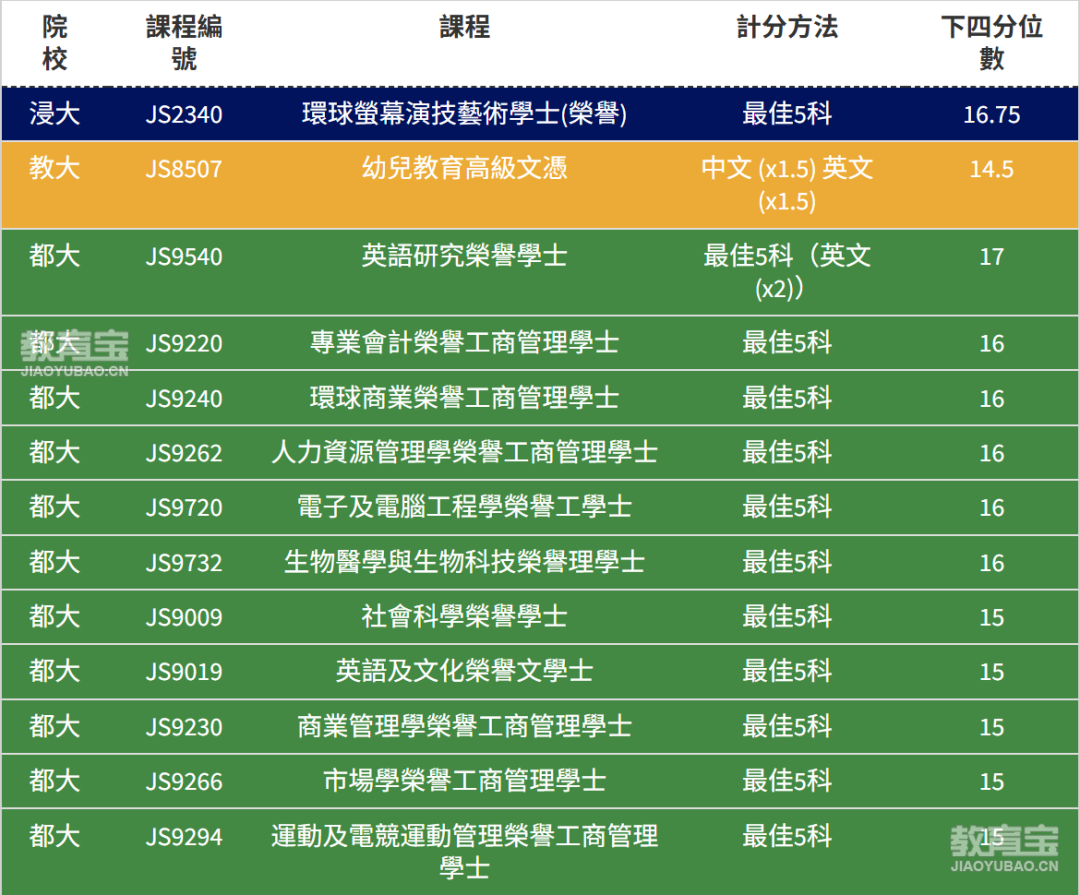Viewport: 1080px width, 895px height.
Task: Select course code JS9220
Action: coord(184,343)
